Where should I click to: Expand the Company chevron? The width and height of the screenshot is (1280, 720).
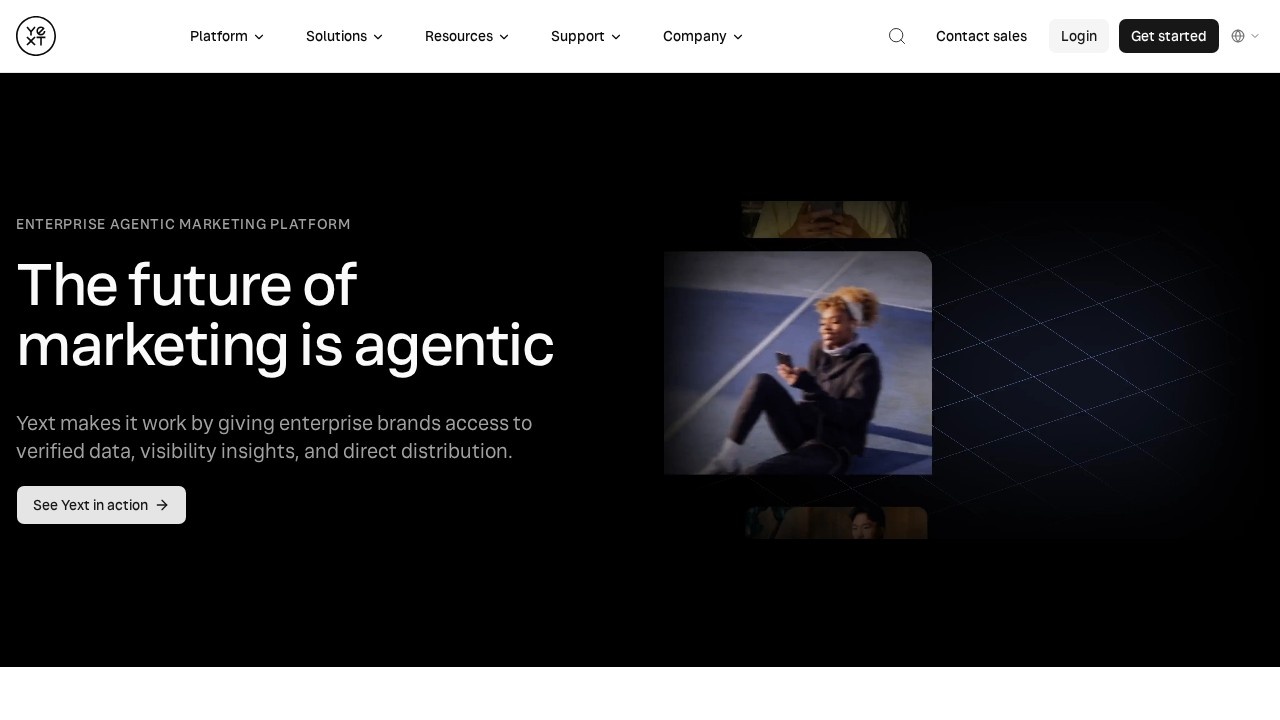[x=738, y=37]
